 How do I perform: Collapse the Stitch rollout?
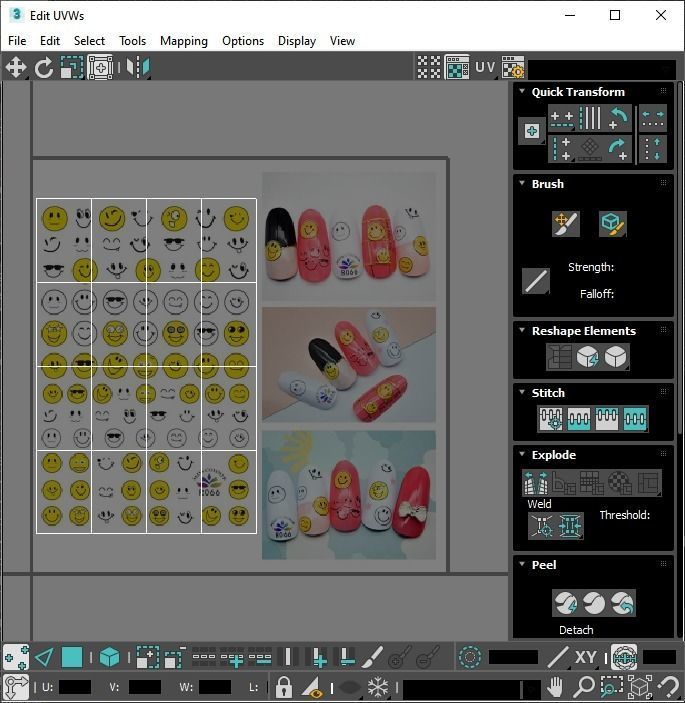[x=522, y=392]
